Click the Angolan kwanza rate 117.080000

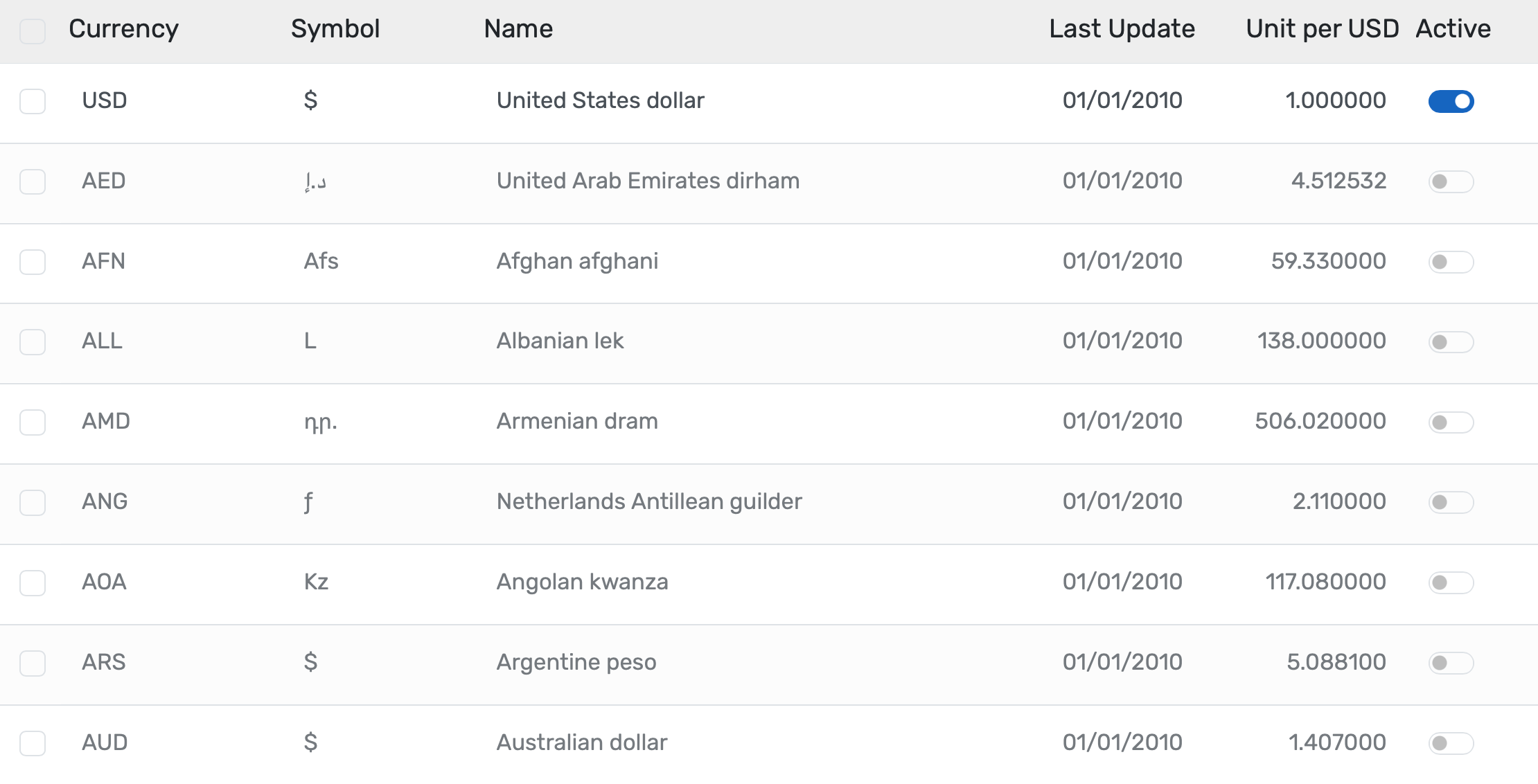pyautogui.click(x=1325, y=582)
